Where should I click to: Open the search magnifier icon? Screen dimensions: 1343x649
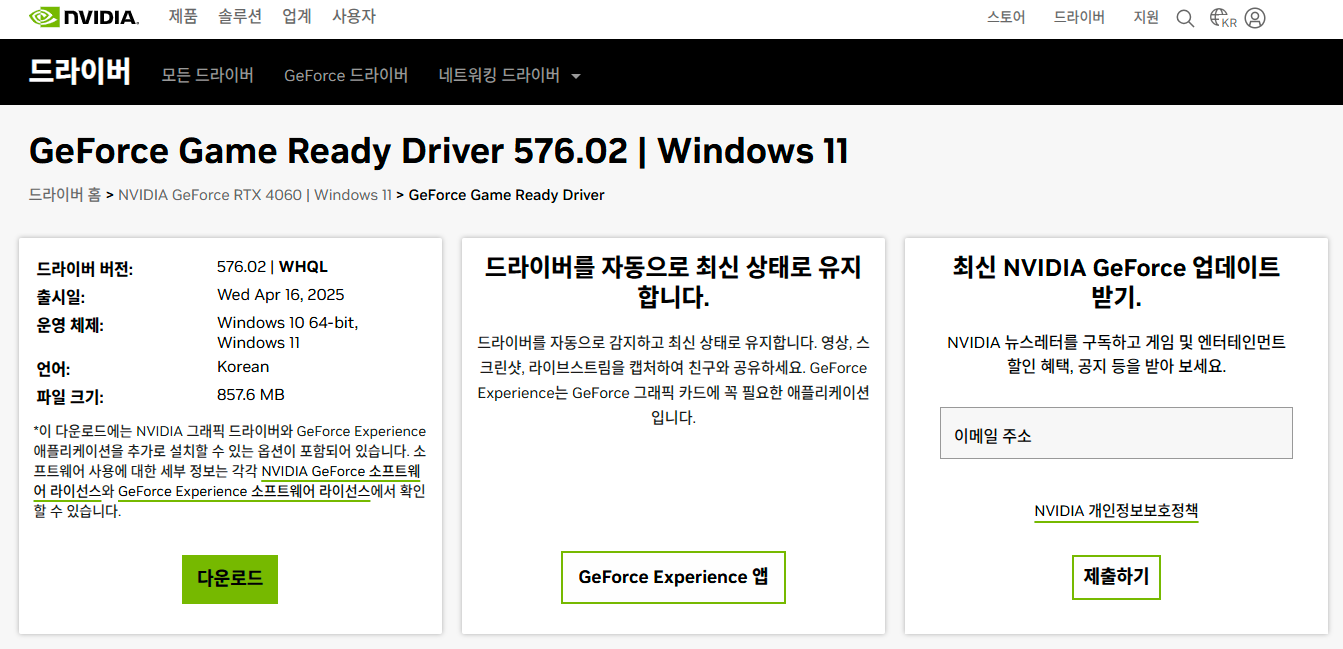pyautogui.click(x=1185, y=18)
